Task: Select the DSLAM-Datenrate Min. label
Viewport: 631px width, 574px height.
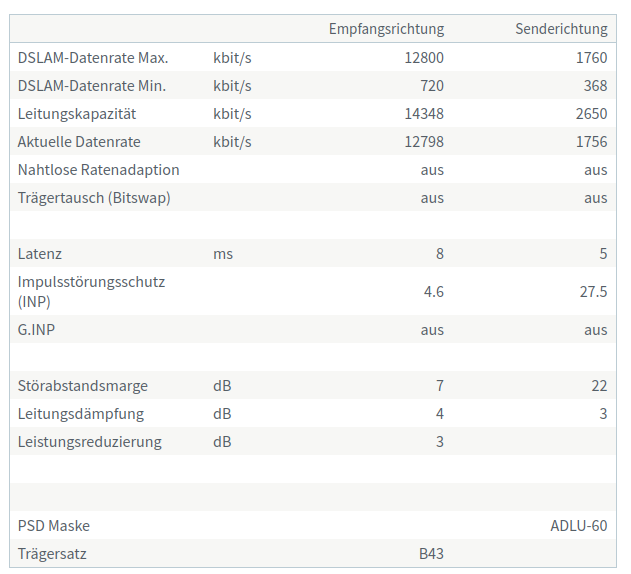Action: [x=92, y=86]
